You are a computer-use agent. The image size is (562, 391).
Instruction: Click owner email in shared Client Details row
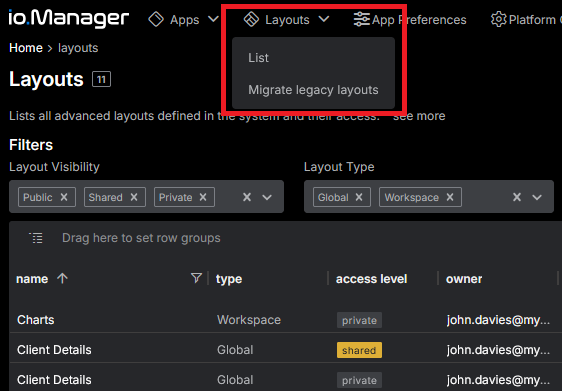[498, 350]
